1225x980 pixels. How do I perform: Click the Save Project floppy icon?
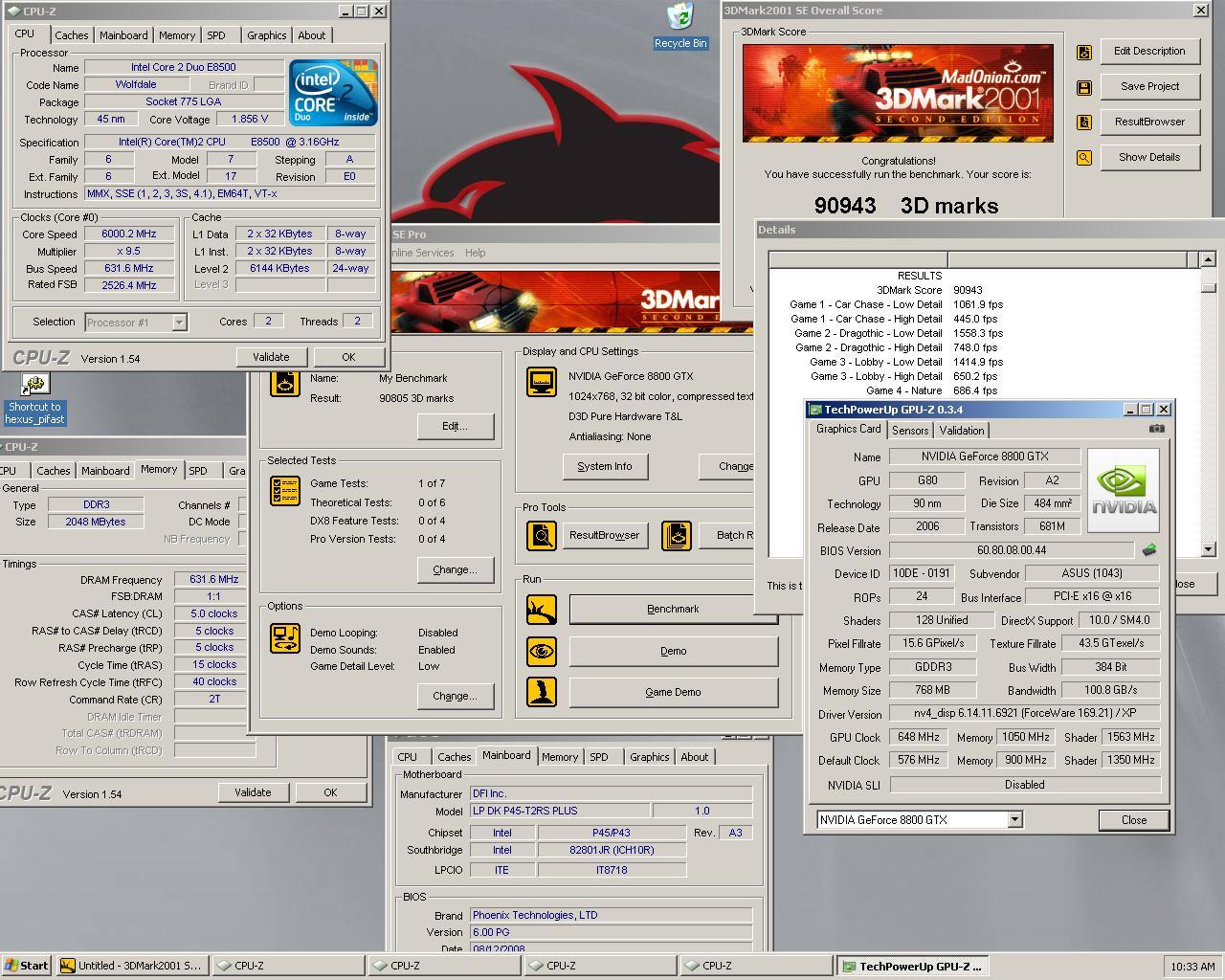point(1084,87)
